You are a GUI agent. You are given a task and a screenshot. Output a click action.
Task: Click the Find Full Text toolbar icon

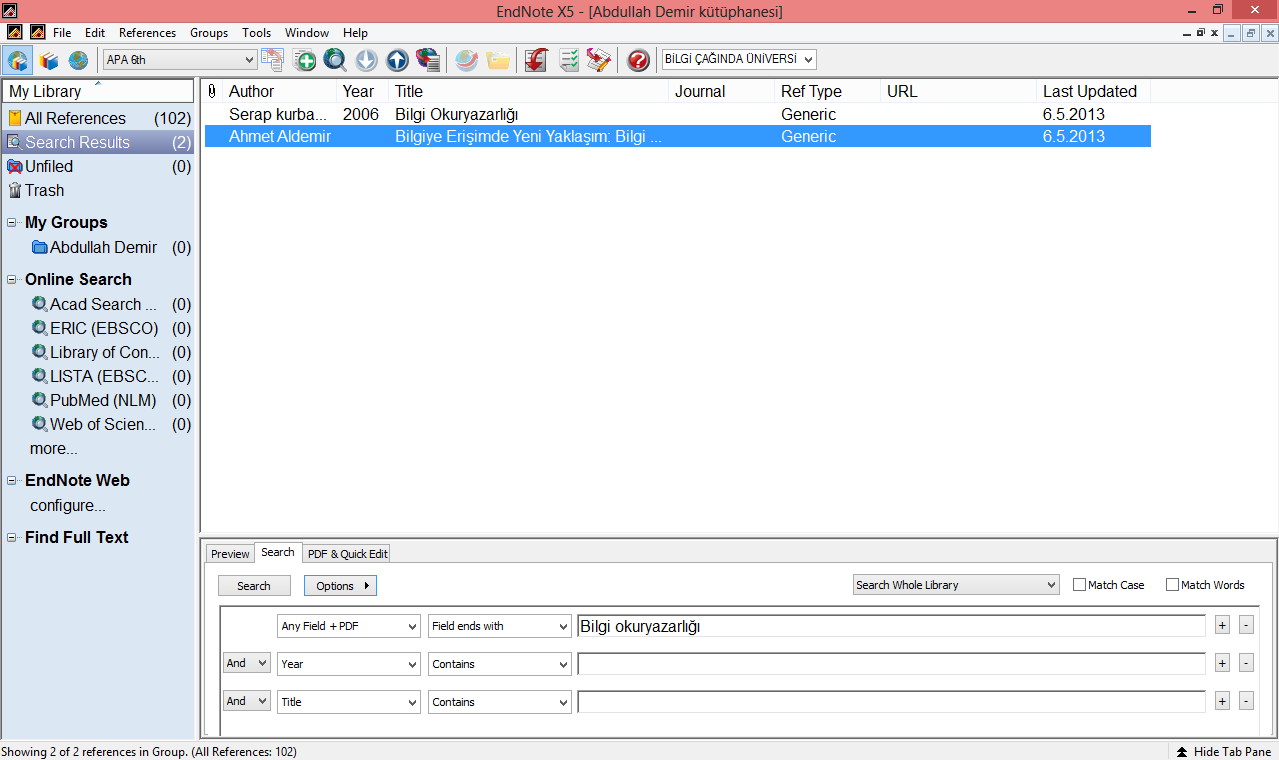tap(428, 60)
